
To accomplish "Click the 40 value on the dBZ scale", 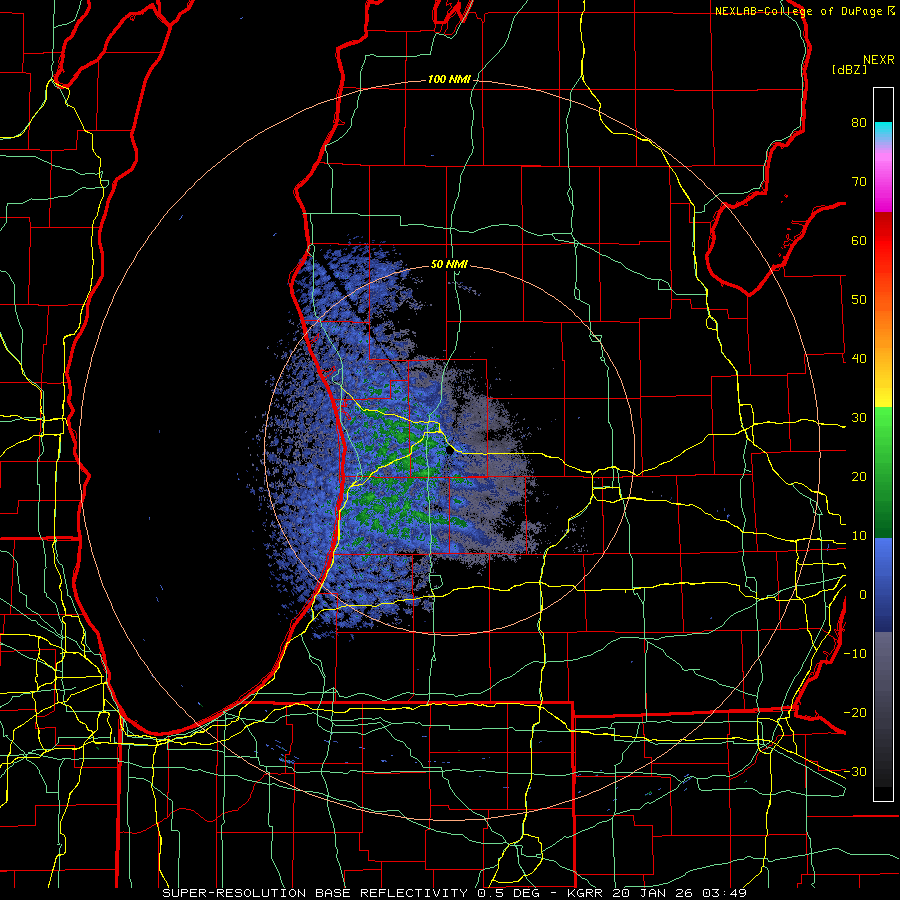I will coord(859,359).
